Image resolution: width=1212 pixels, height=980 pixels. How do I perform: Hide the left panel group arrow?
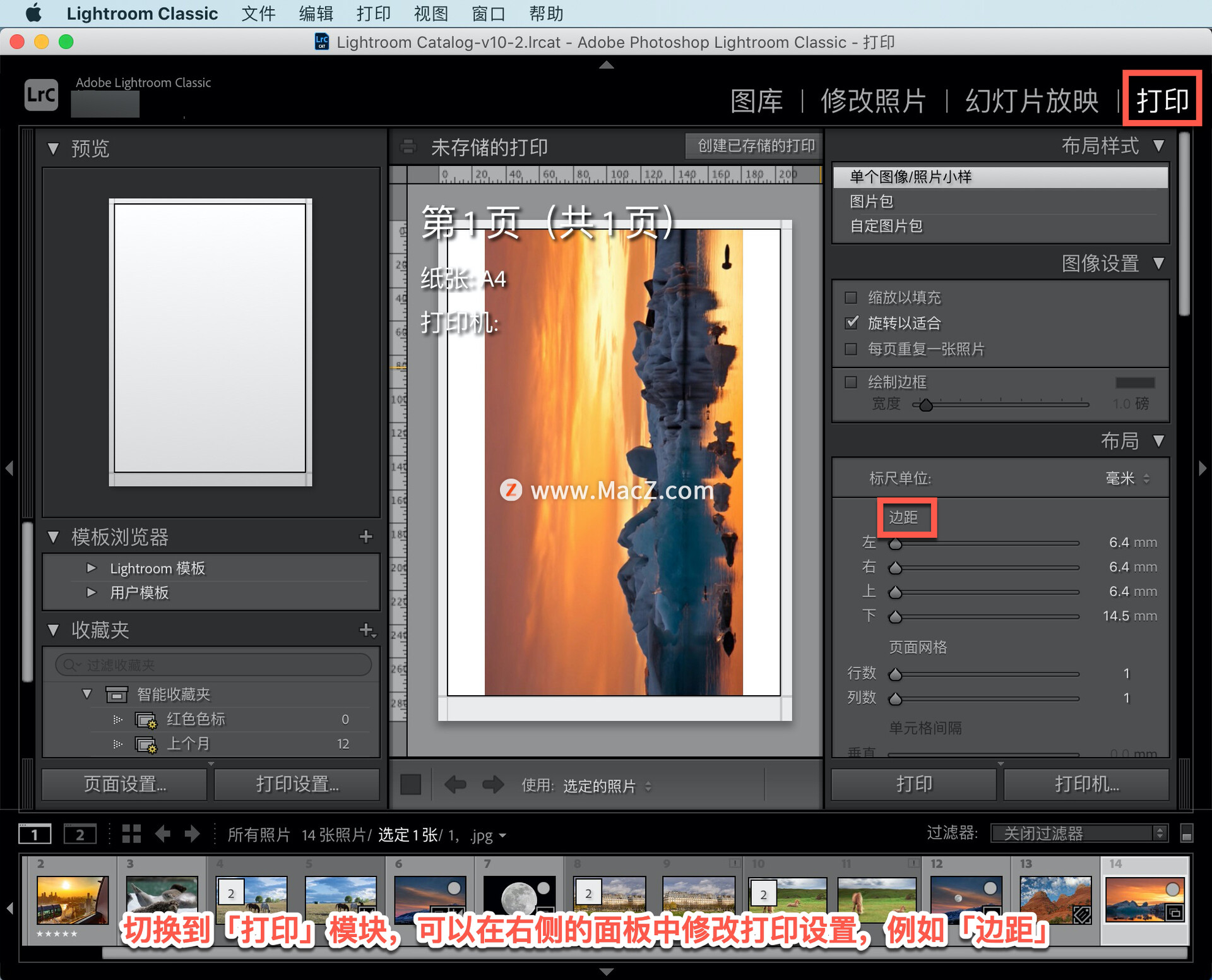[9, 468]
